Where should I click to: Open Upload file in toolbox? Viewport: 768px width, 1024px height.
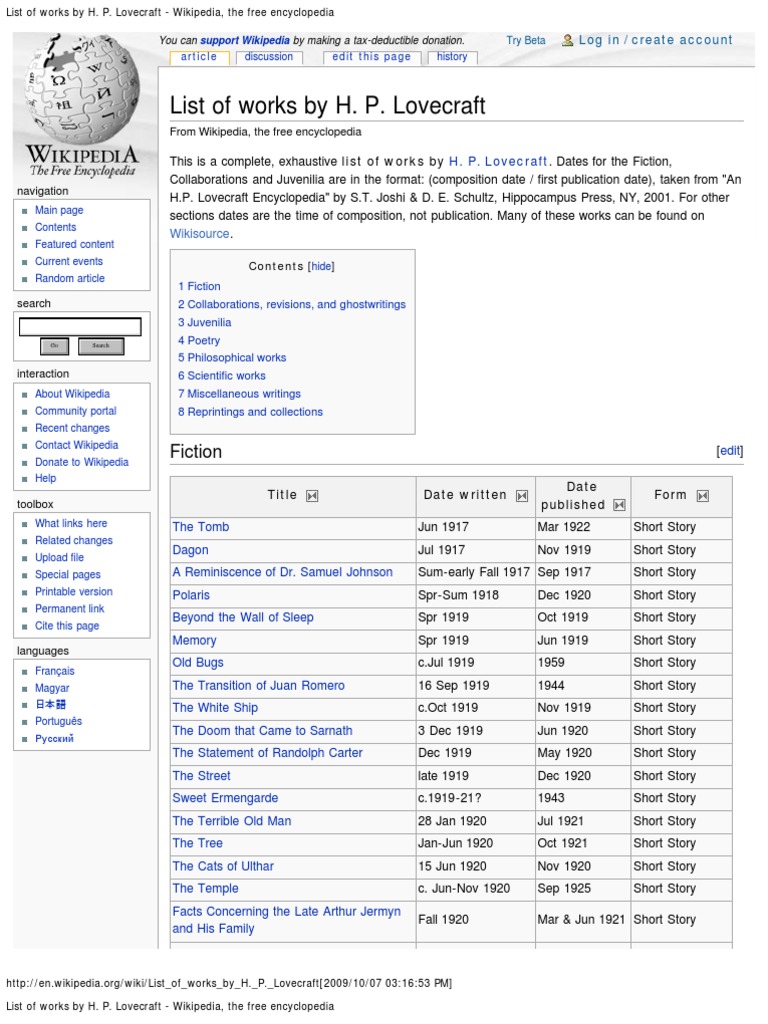tap(59, 557)
